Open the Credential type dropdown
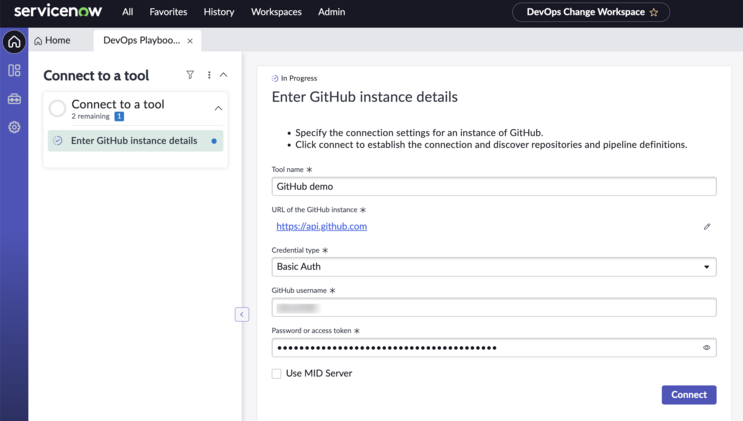 [494, 267]
